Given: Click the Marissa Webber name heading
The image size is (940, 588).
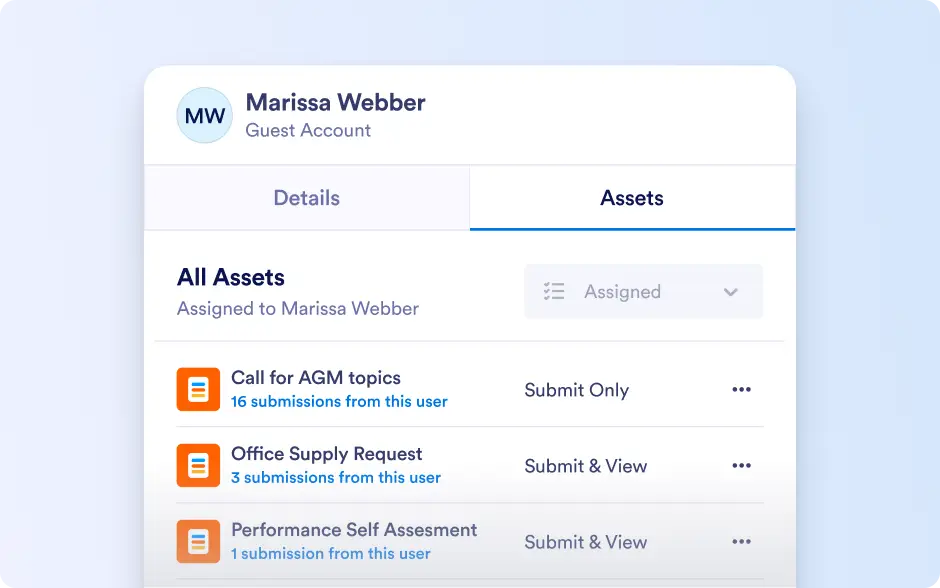Looking at the screenshot, I should pos(336,102).
